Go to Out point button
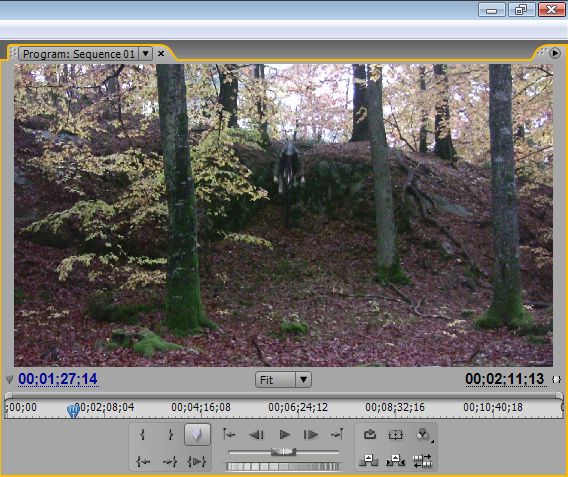Screen dimensions: 568x477 pos(170,461)
